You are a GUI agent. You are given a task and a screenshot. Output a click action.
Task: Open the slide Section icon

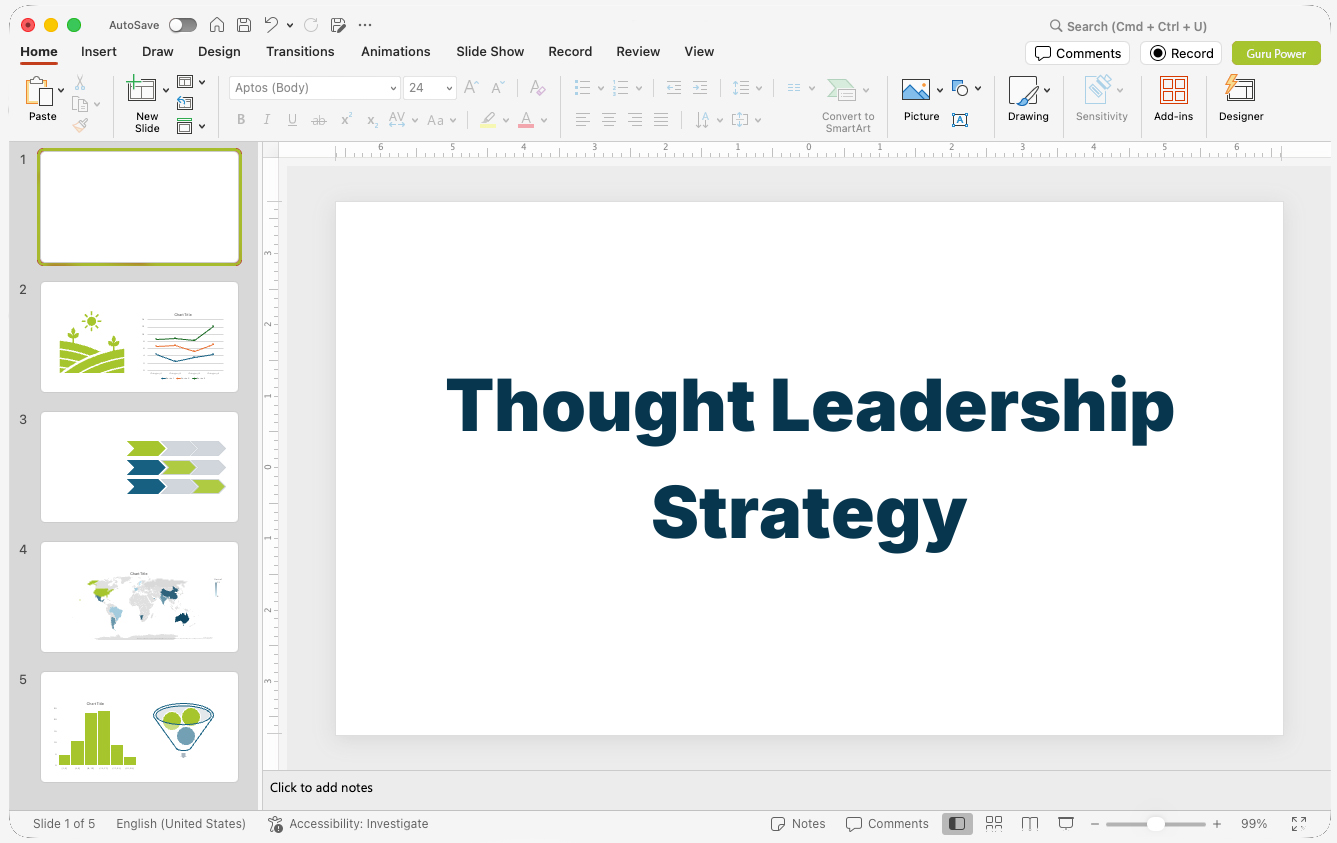(x=185, y=126)
